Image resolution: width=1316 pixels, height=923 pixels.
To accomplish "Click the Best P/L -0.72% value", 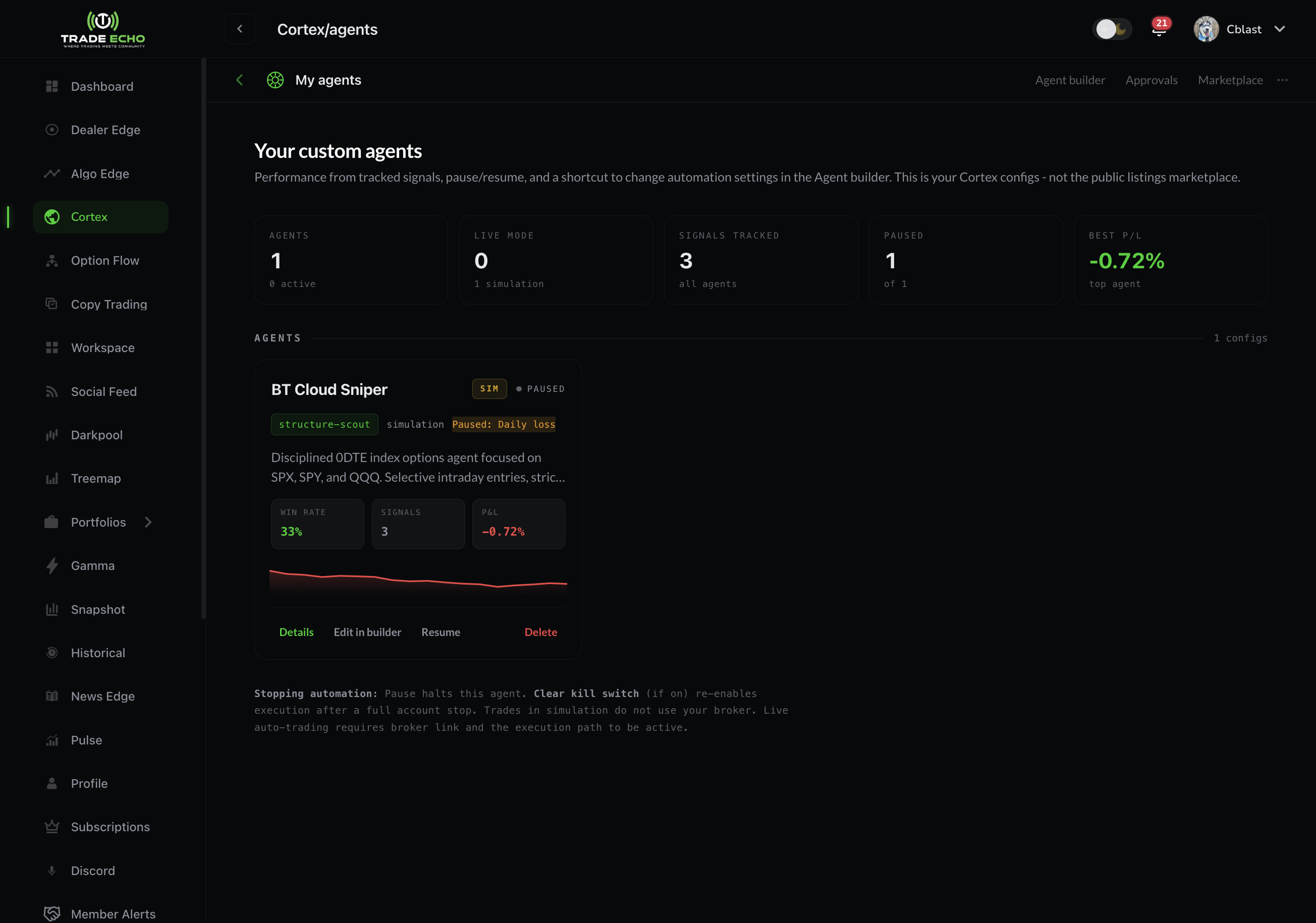I will point(1127,261).
